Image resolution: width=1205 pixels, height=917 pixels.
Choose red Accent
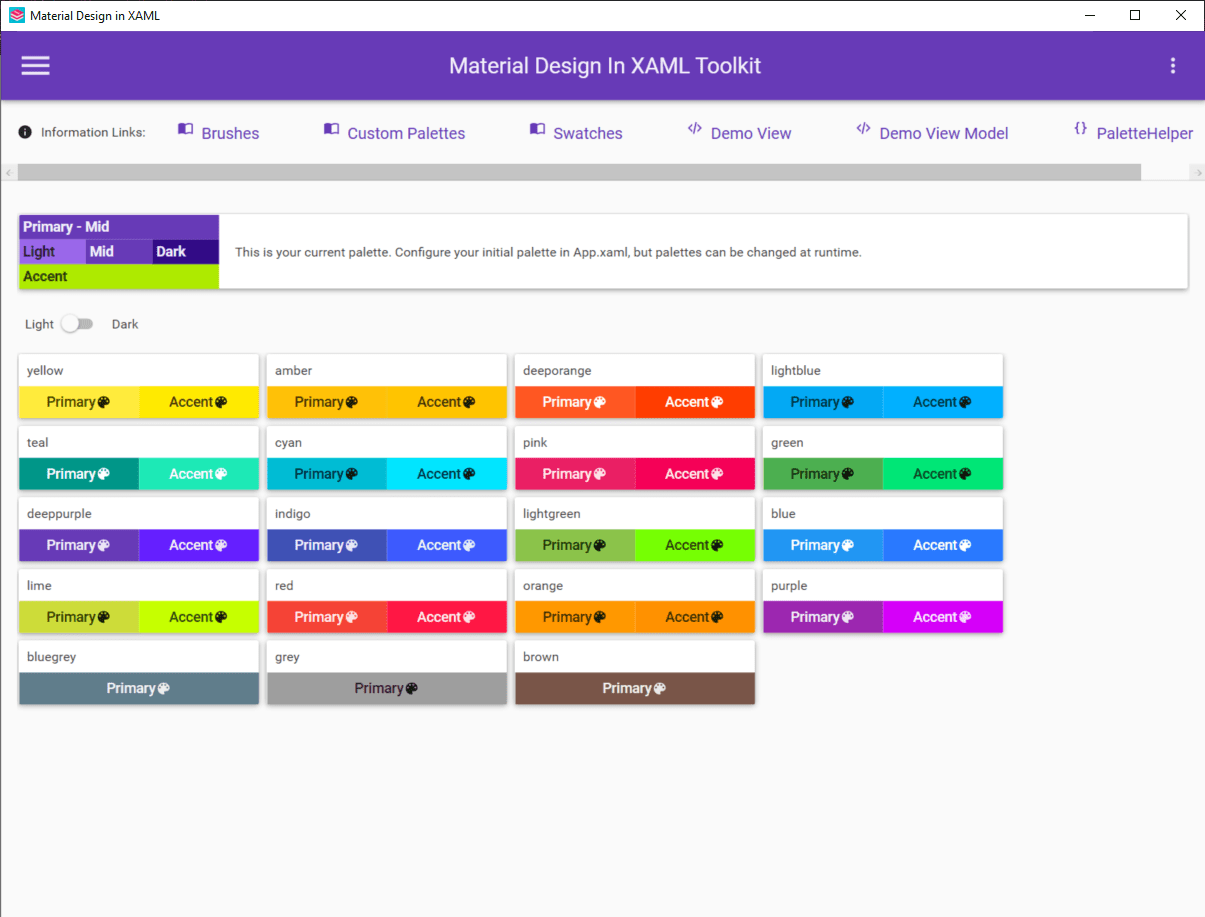coord(447,617)
